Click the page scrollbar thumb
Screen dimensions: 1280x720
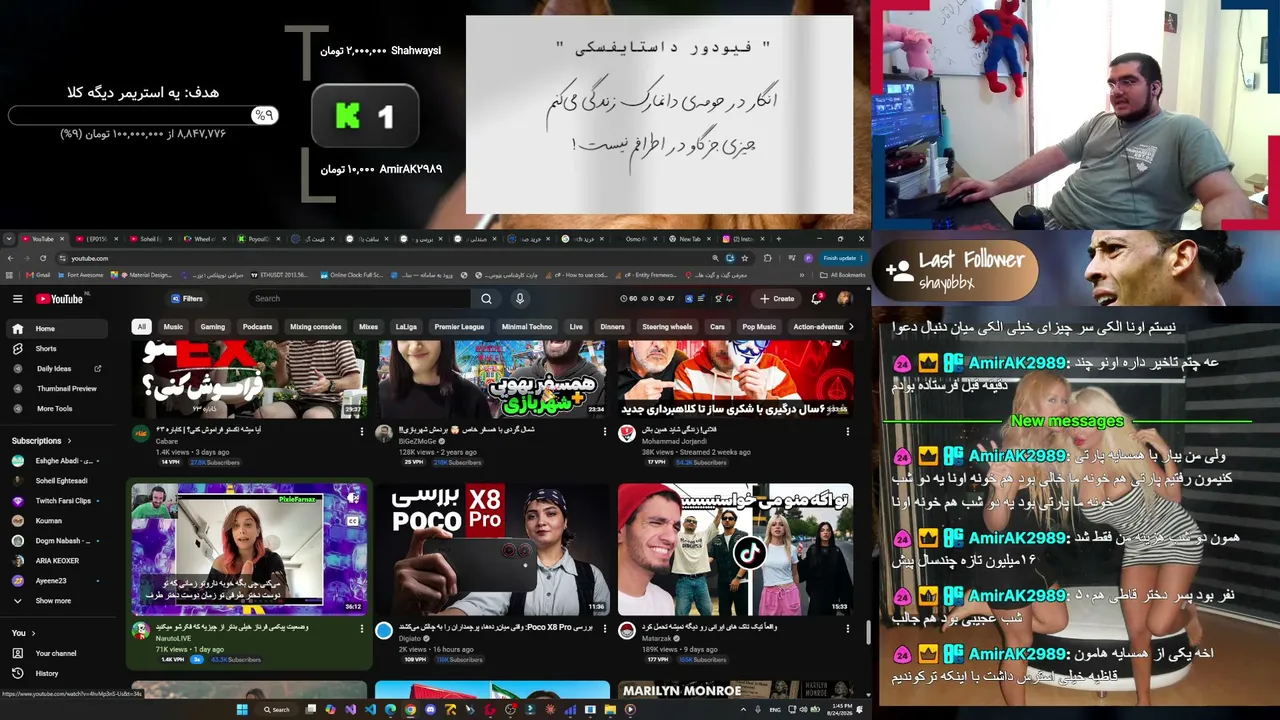click(x=868, y=632)
